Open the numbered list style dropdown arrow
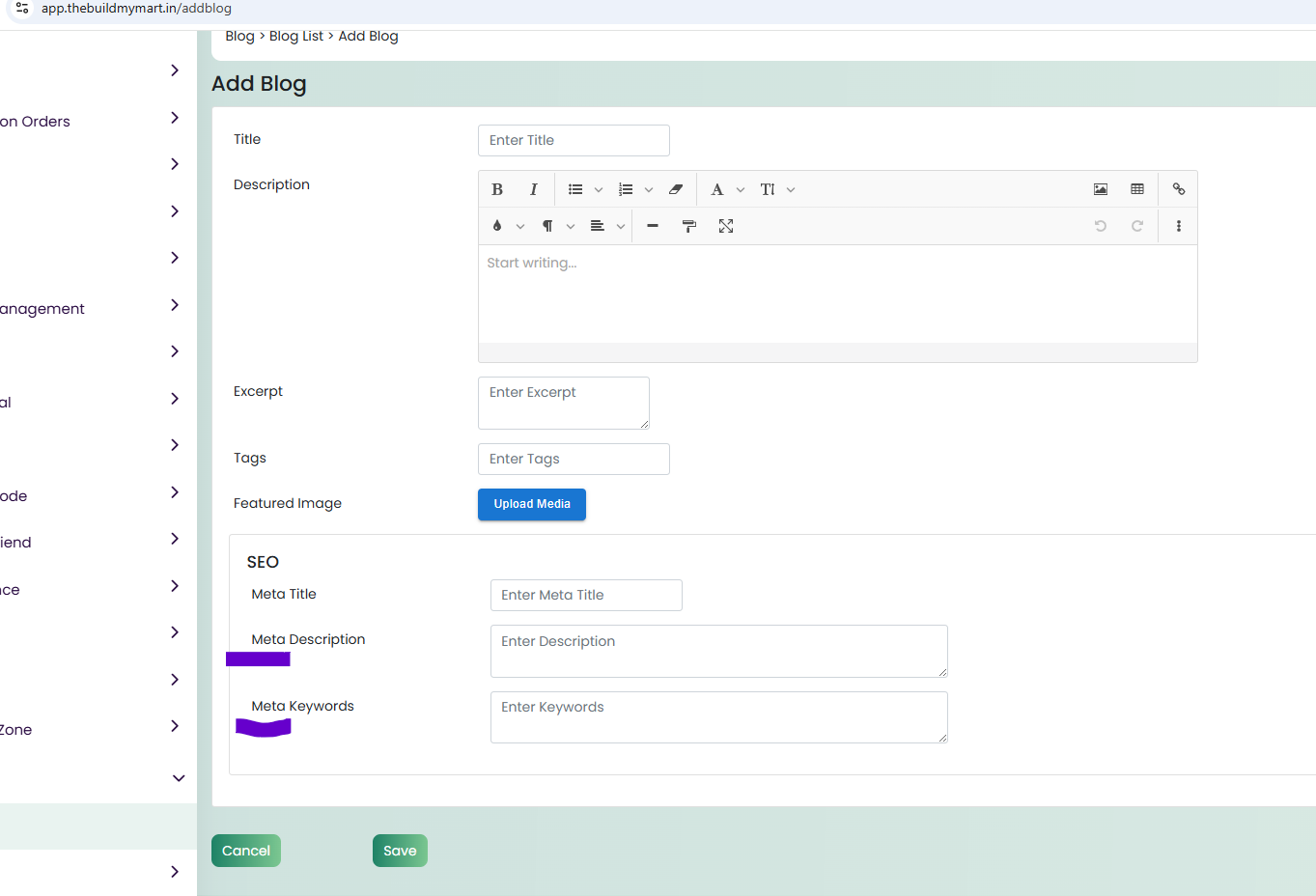Screen dimensions: 1316x896 click(x=649, y=190)
